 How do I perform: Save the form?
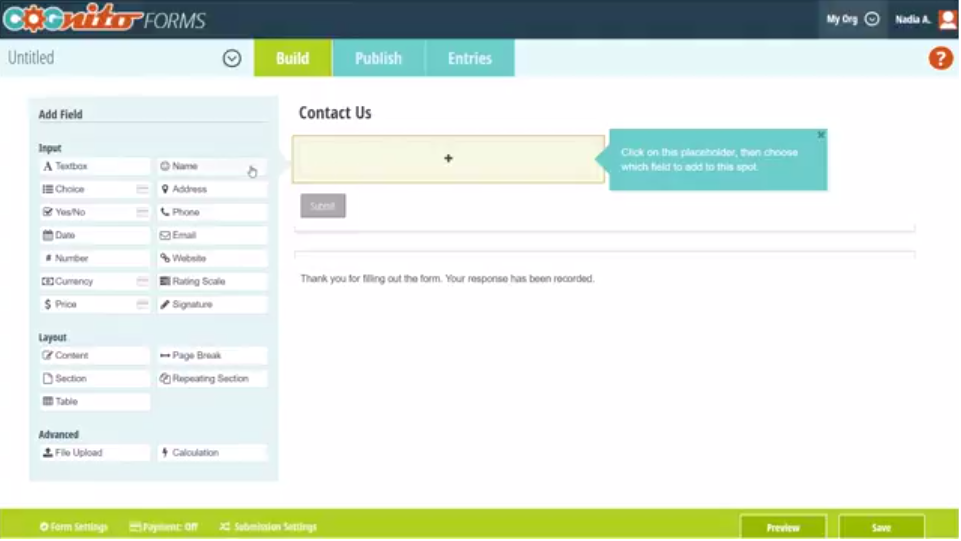[x=881, y=527]
